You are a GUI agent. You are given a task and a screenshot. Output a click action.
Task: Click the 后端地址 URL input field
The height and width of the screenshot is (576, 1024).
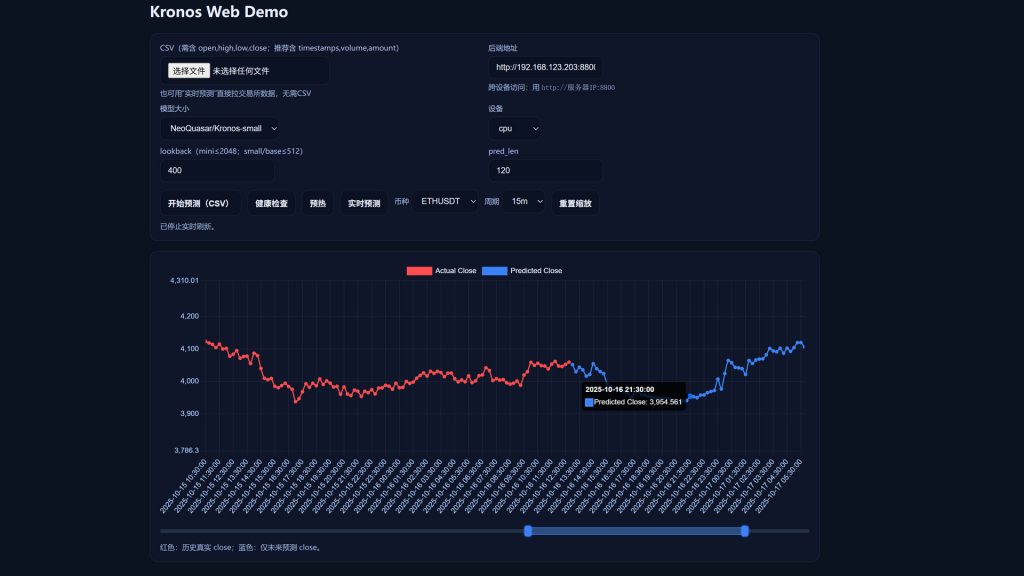pos(545,67)
